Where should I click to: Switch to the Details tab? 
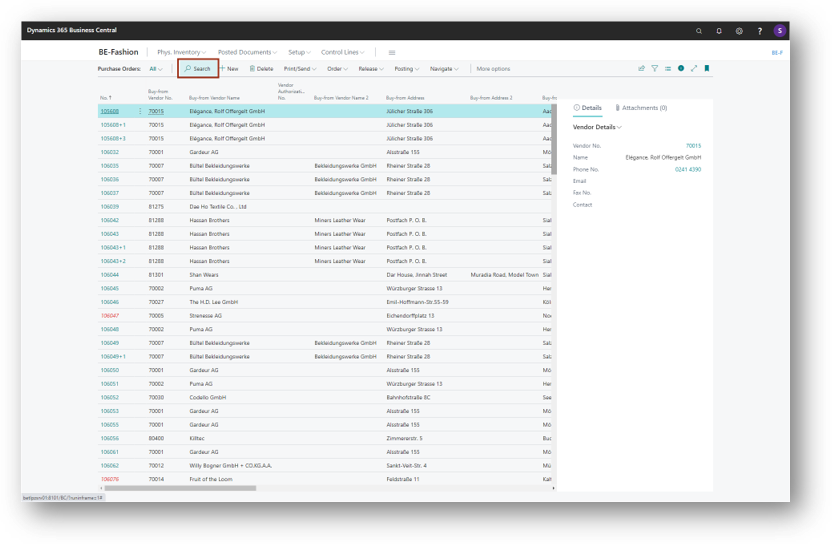[x=587, y=108]
